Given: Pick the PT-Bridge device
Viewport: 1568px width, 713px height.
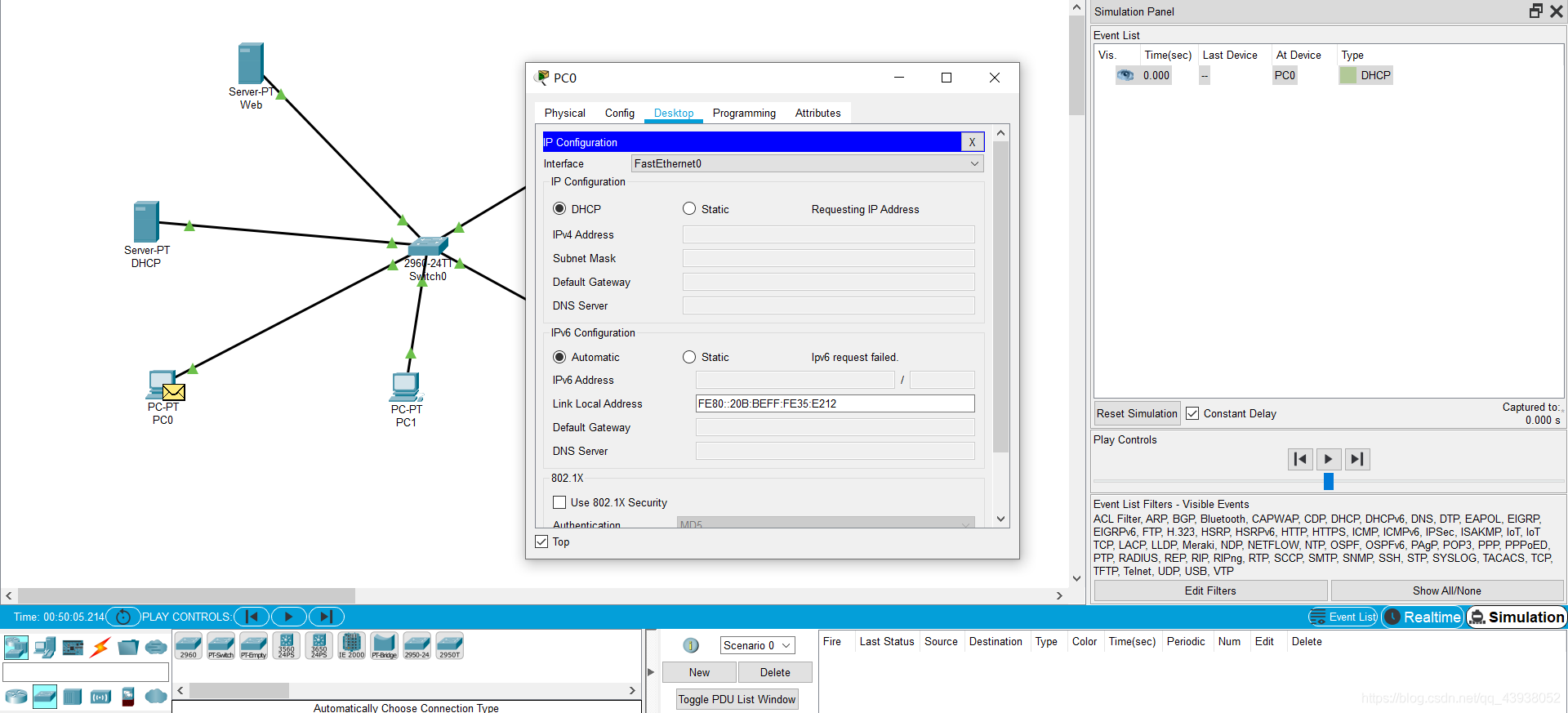Looking at the screenshot, I should click(x=385, y=645).
